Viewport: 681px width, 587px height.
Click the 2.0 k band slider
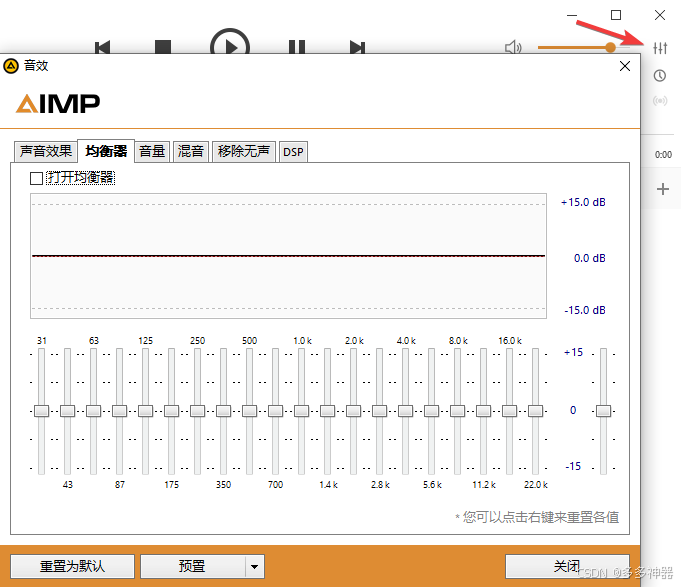[x=354, y=411]
